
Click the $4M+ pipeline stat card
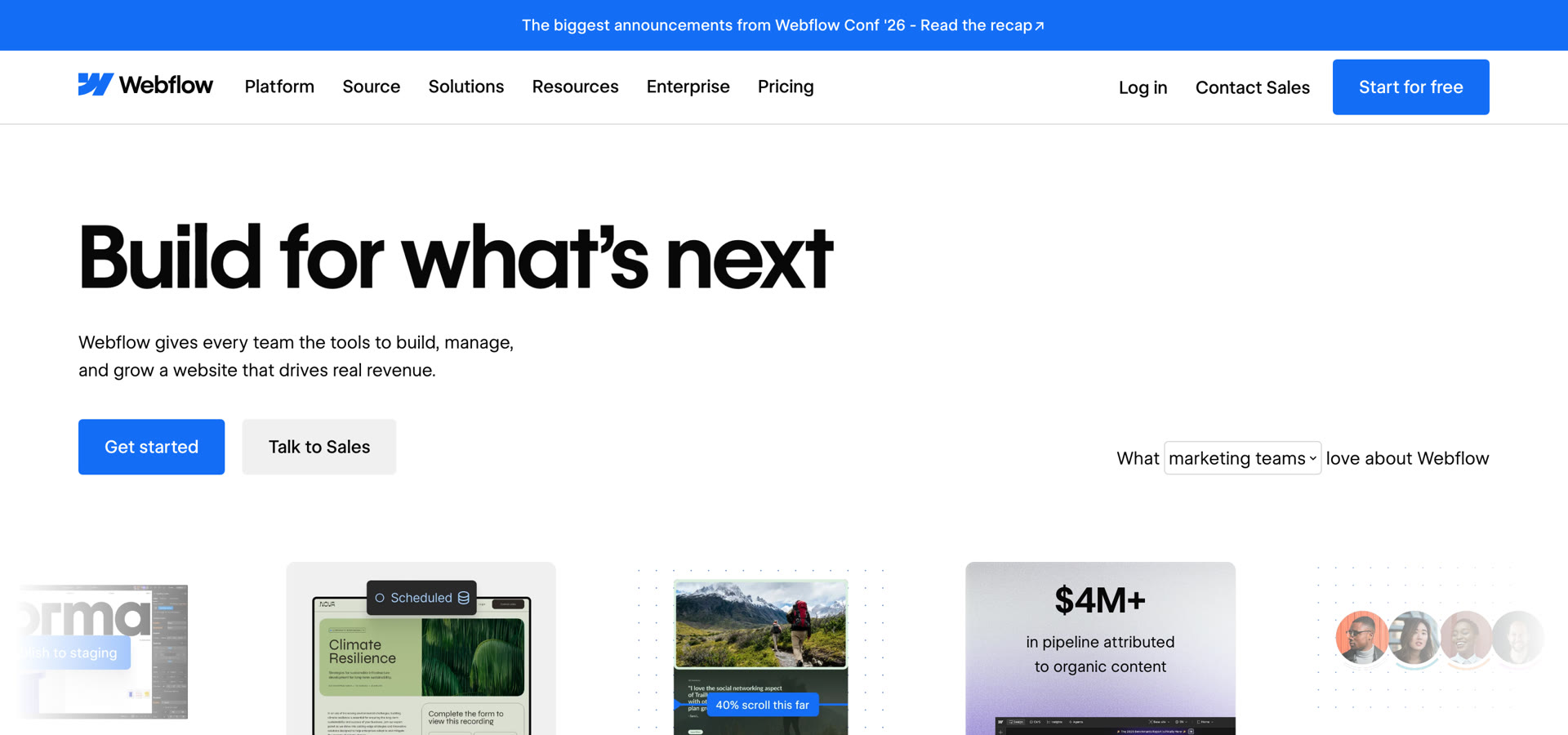(x=1100, y=648)
